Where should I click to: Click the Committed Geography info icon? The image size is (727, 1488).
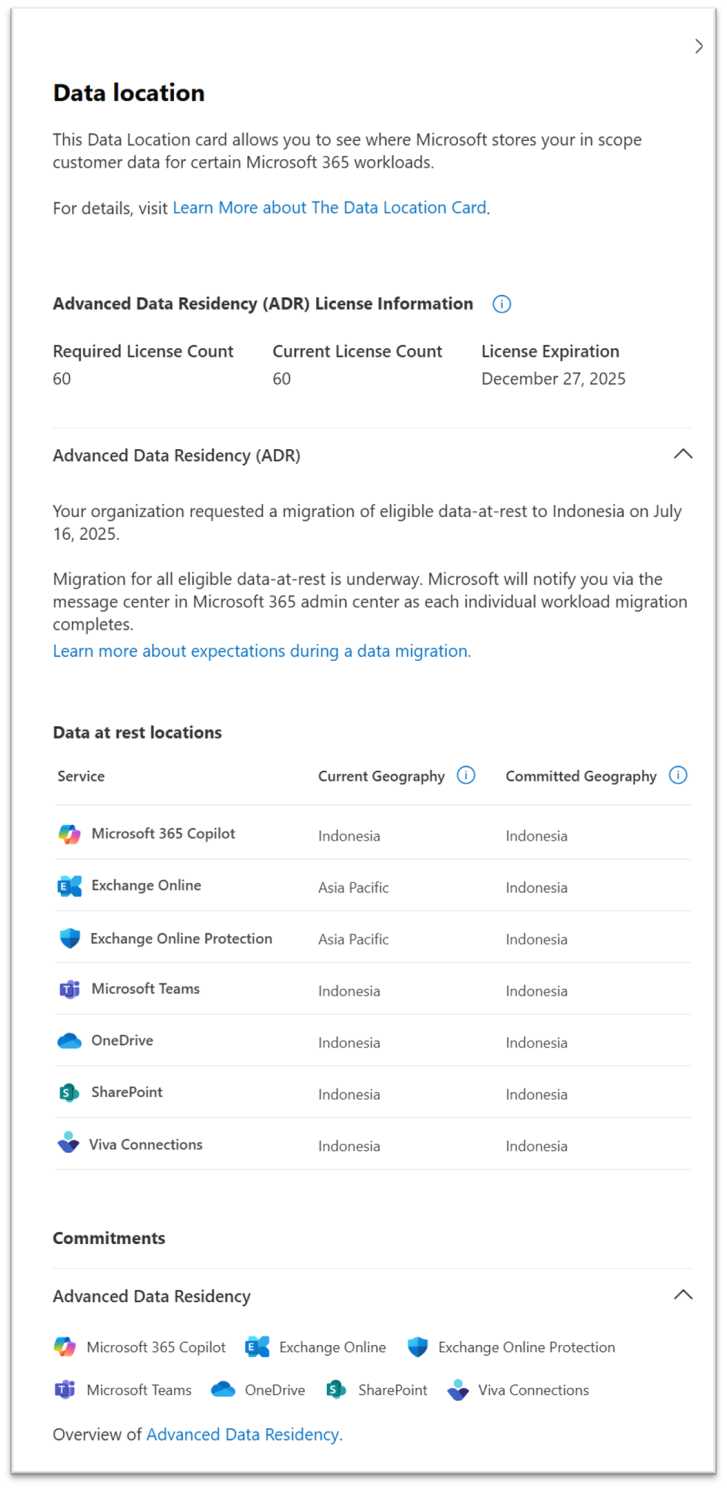click(x=678, y=775)
